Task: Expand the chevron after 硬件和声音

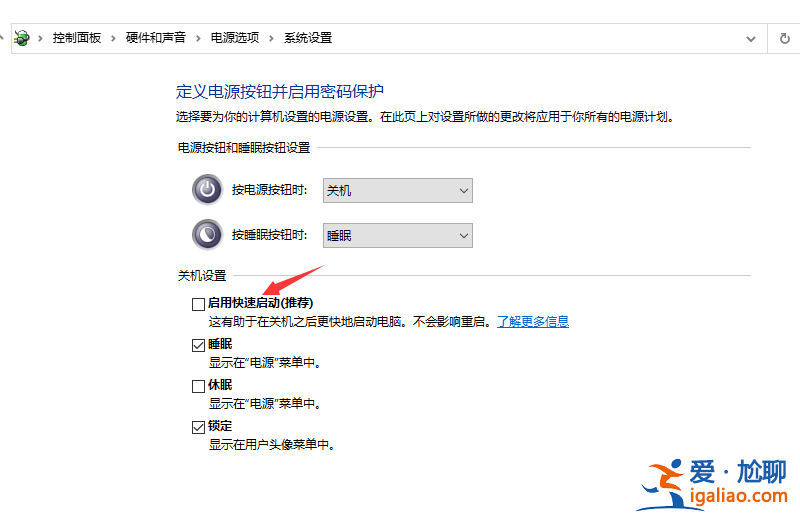Action: pyautogui.click(x=198, y=38)
